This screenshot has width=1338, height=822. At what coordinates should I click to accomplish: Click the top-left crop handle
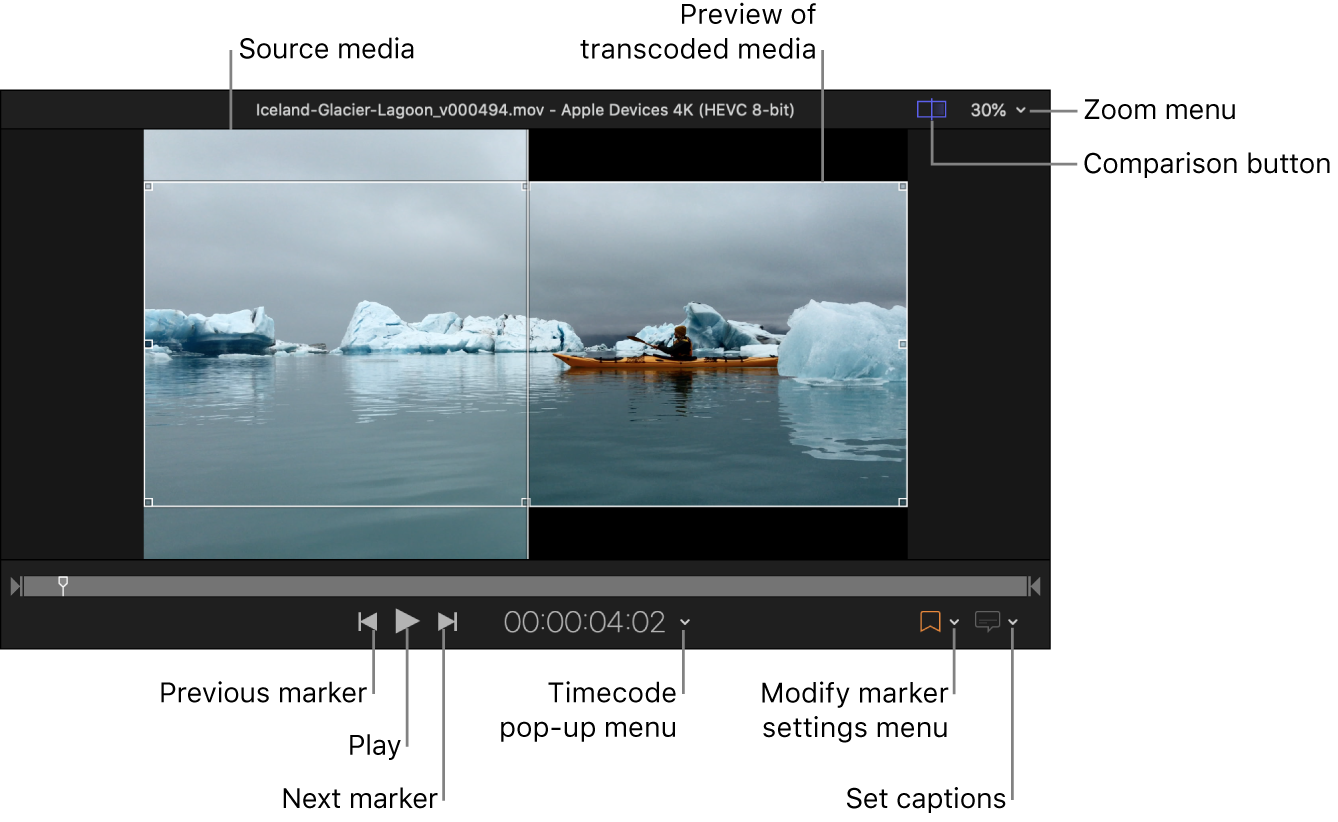tap(148, 186)
